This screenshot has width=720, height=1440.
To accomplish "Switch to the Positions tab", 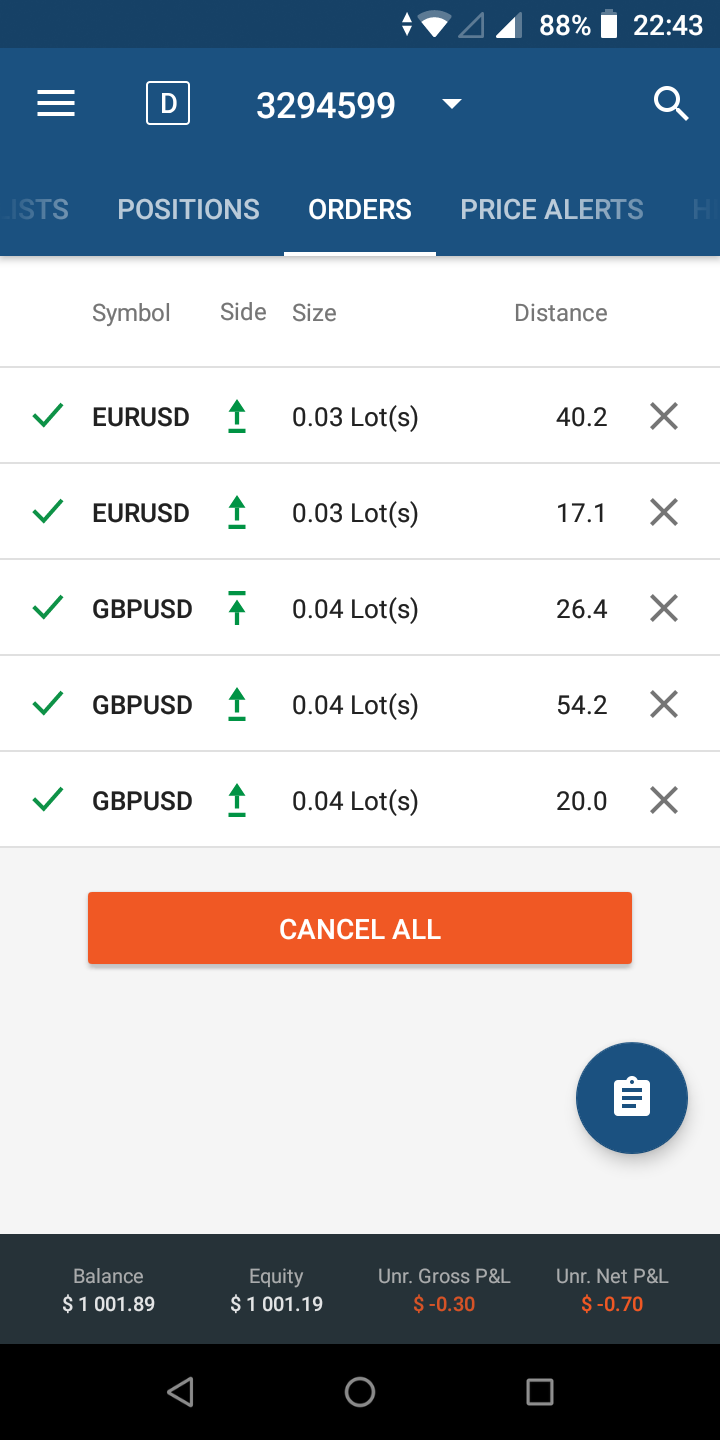I will coord(188,209).
